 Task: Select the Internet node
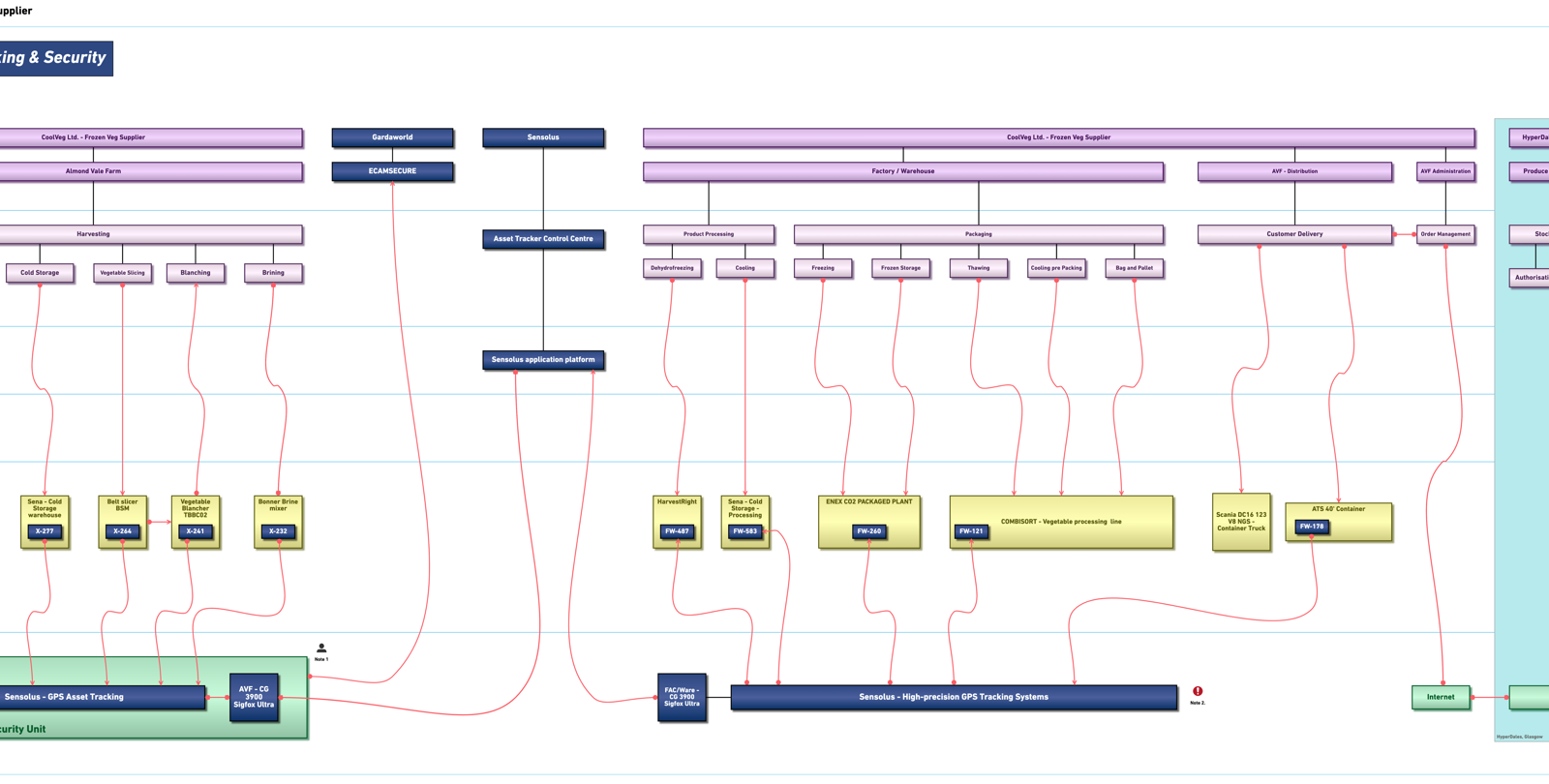coord(1440,697)
